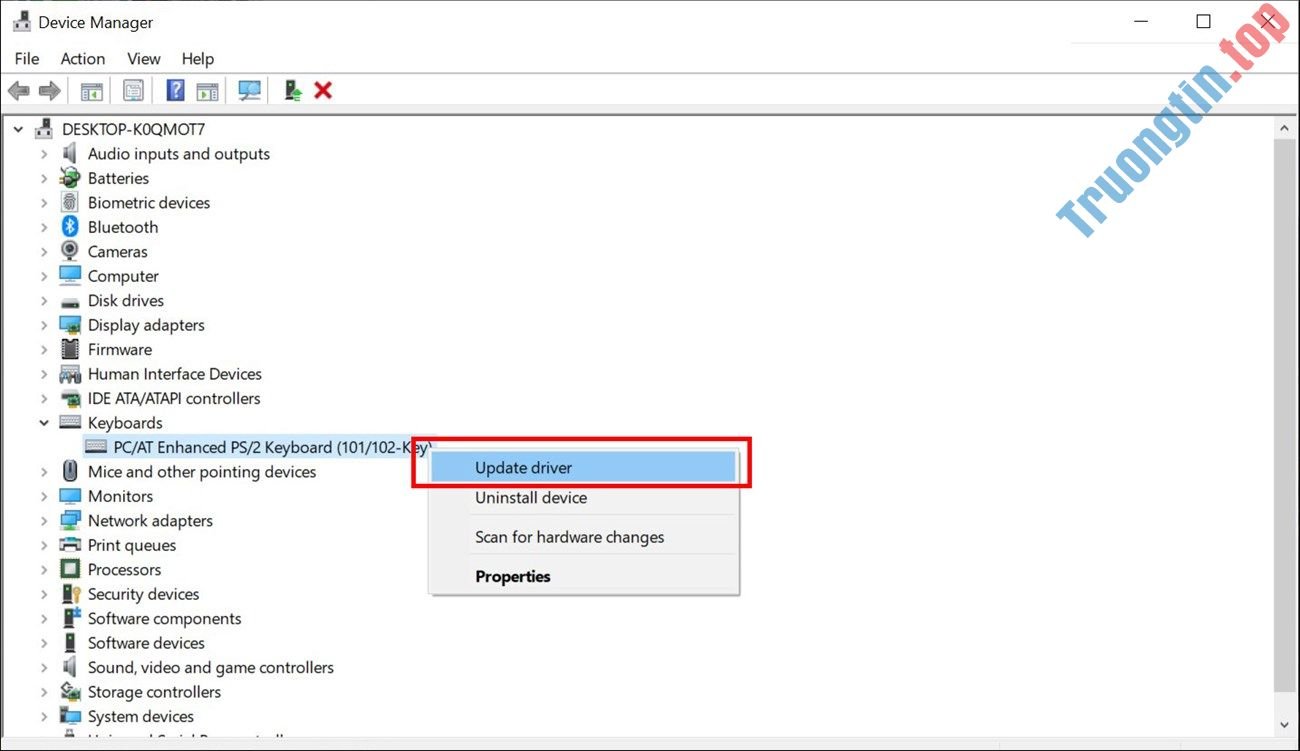Click the Back arrow toolbar icon
Viewport: 1300px width, 751px height.
coord(18,91)
